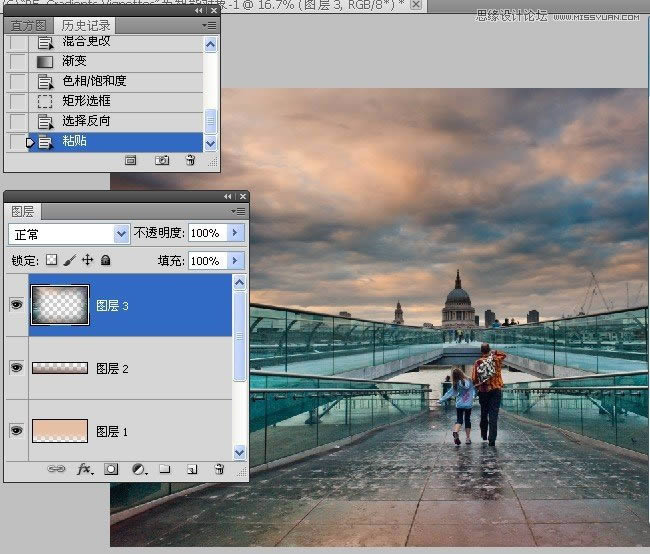Select the 图层 1 thumbnail
Viewport: 650px width, 554px height.
click(x=60, y=431)
